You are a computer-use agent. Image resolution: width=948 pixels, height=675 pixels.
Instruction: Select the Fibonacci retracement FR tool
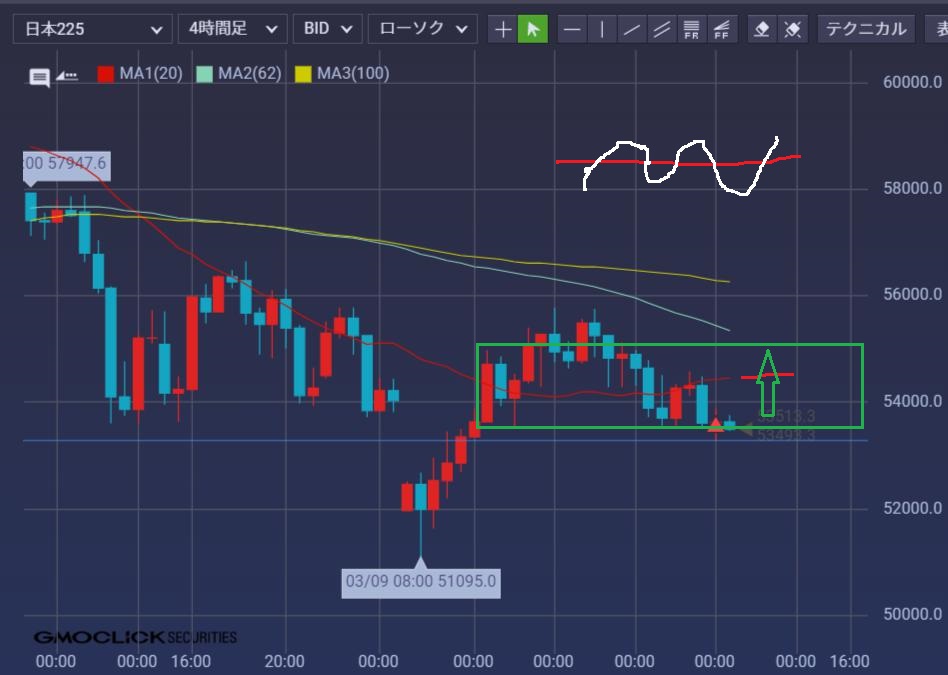(x=691, y=29)
